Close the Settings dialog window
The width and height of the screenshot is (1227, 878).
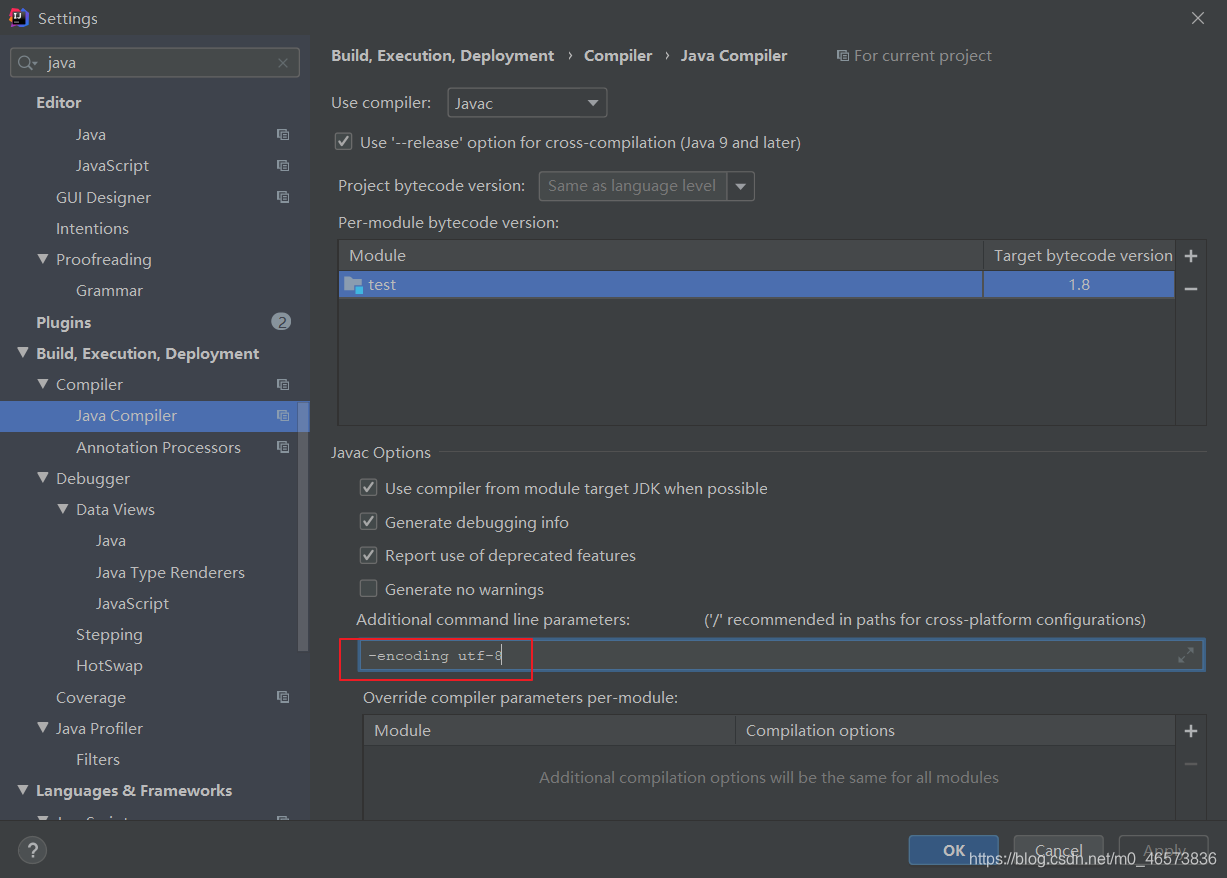click(1198, 18)
